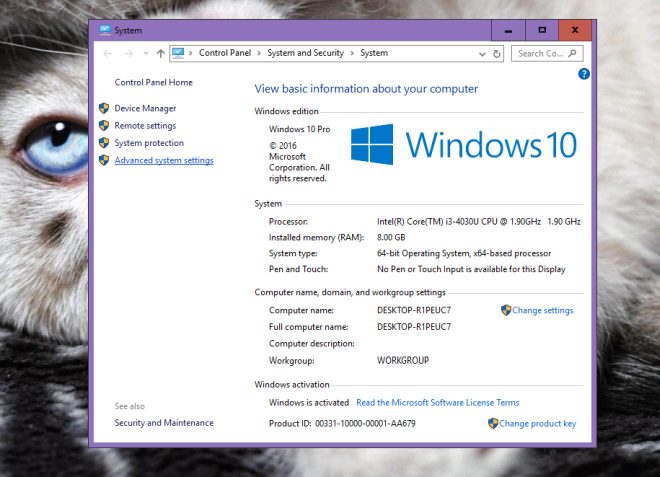Click Change product key link
Image resolution: width=660 pixels, height=477 pixels.
pos(538,424)
